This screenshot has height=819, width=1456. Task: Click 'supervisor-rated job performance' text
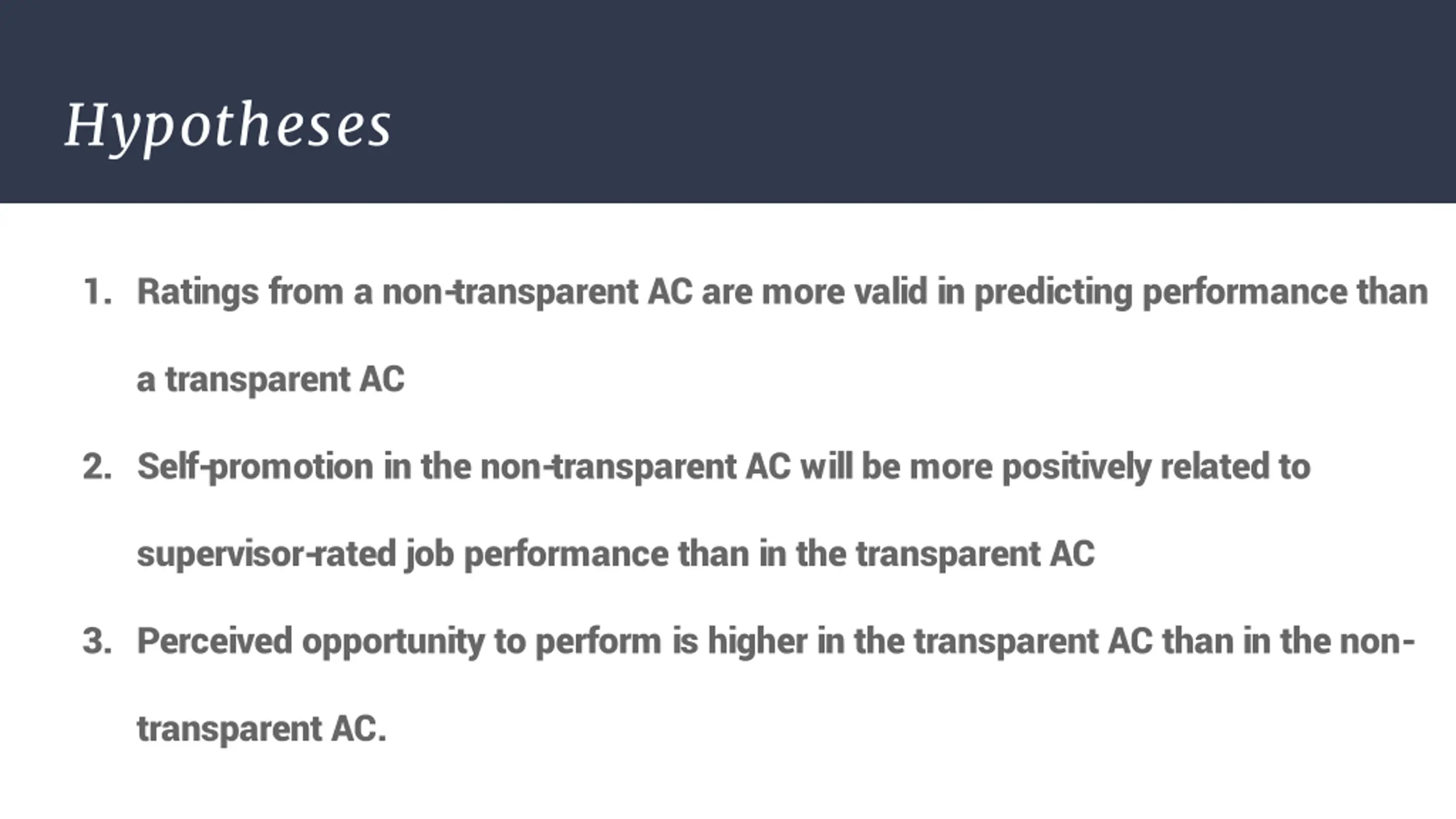click(x=403, y=555)
